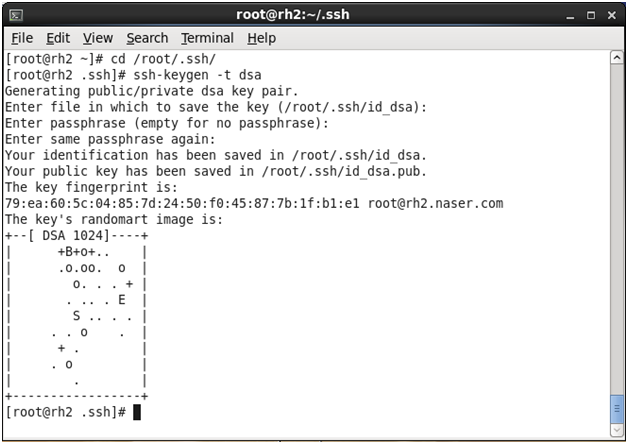Minimize the root@rh2 terminal window
Image resolution: width=628 pixels, height=444 pixels.
click(572, 14)
